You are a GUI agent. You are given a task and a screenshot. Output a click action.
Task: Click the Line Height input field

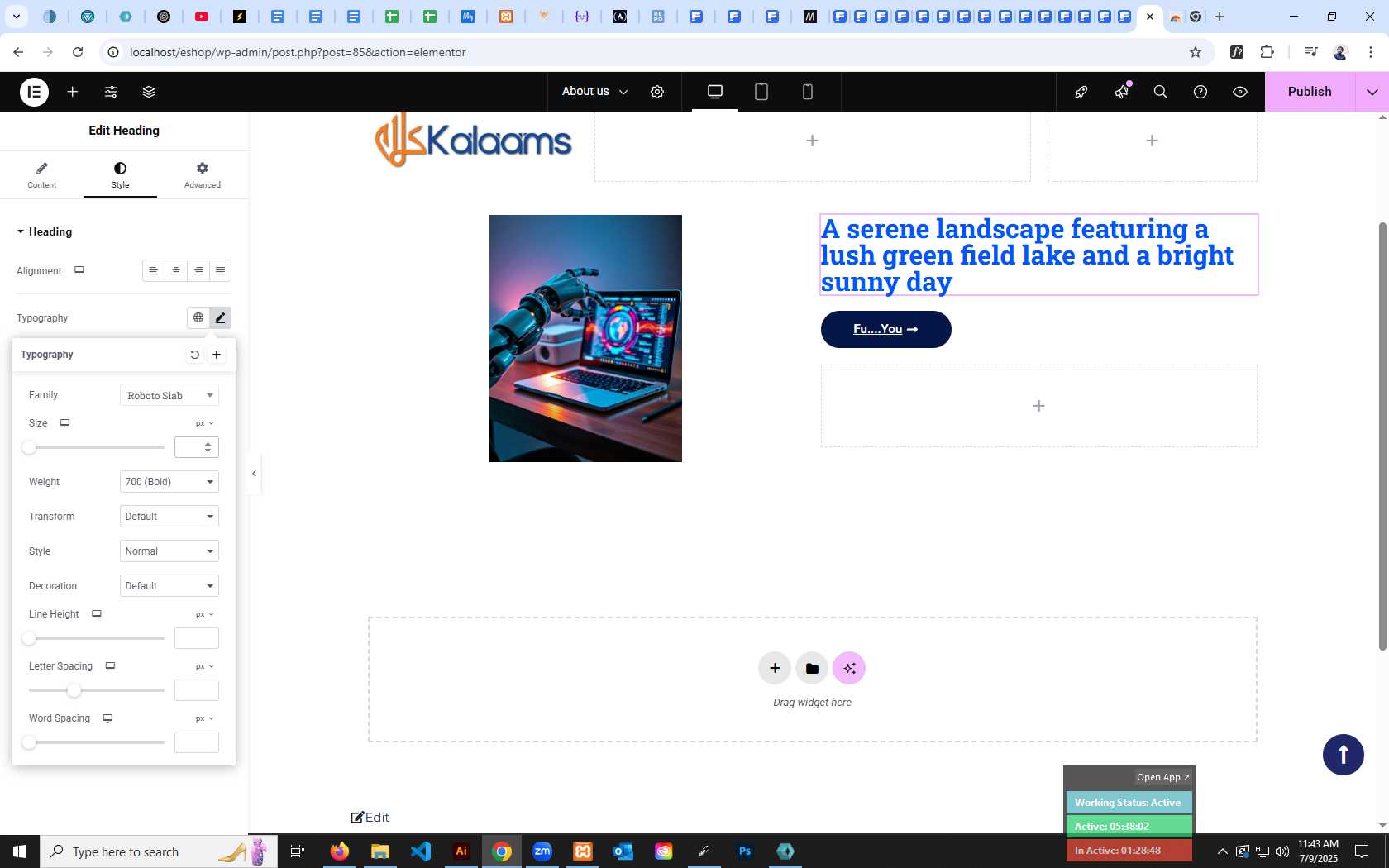click(x=197, y=638)
